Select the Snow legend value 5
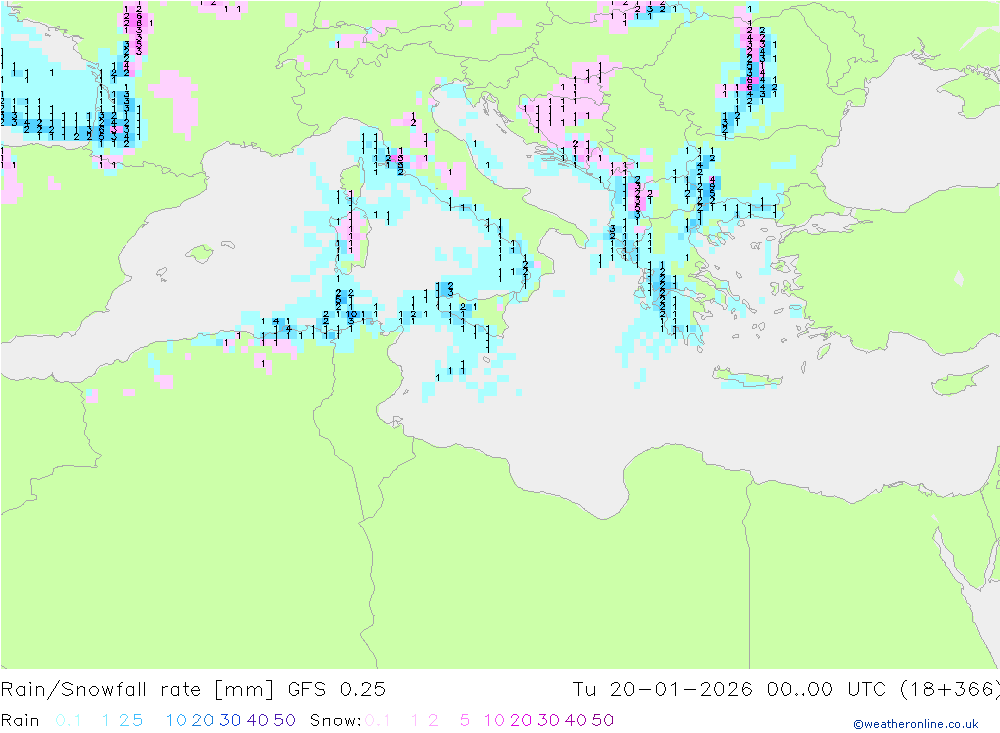The height and width of the screenshot is (733, 1000). point(465,720)
